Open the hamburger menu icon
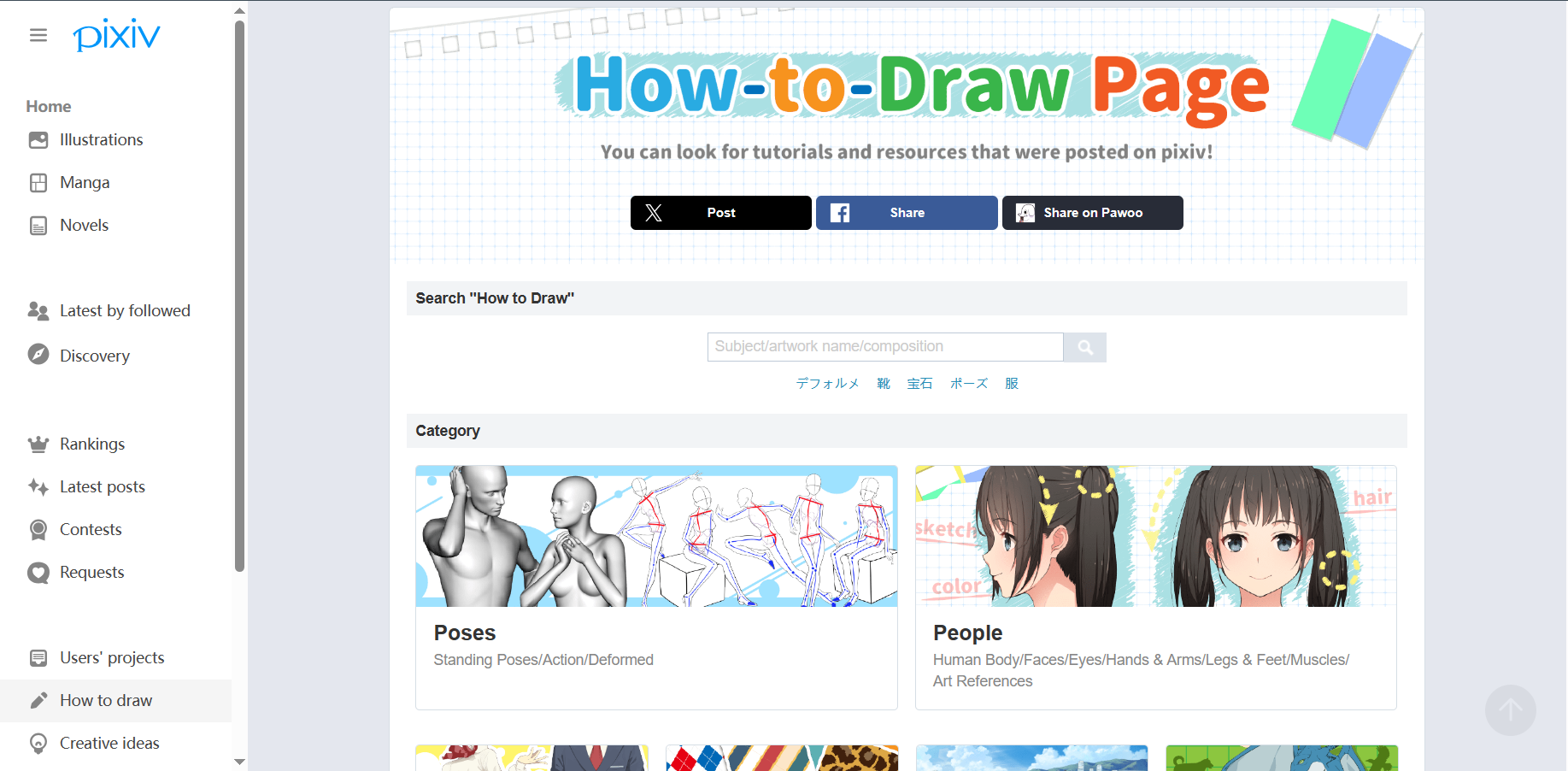The height and width of the screenshot is (771, 1568). (x=38, y=35)
